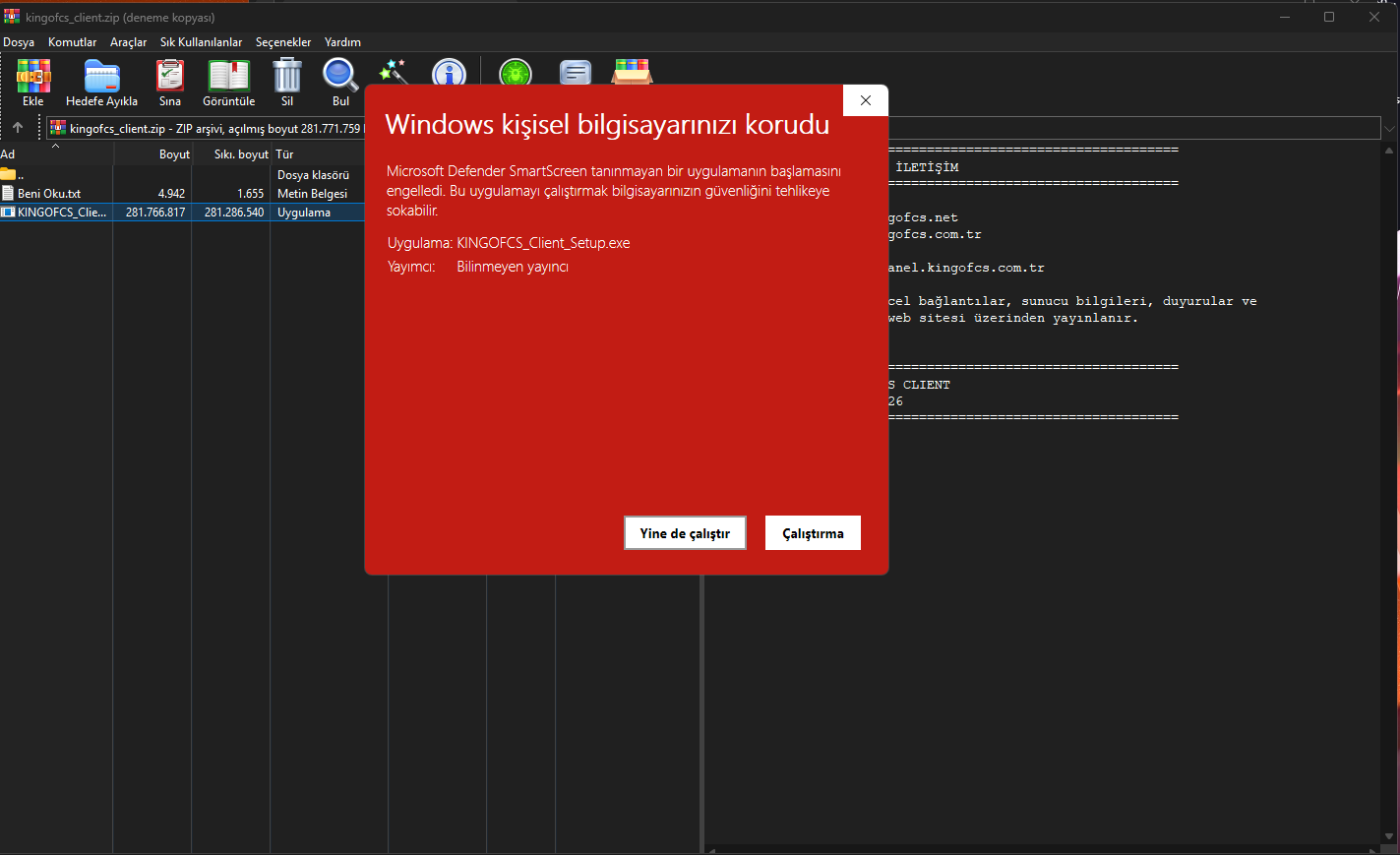The image size is (1400, 855).
Task: Click the Hedefe Ayıkla extract icon
Action: point(101,76)
